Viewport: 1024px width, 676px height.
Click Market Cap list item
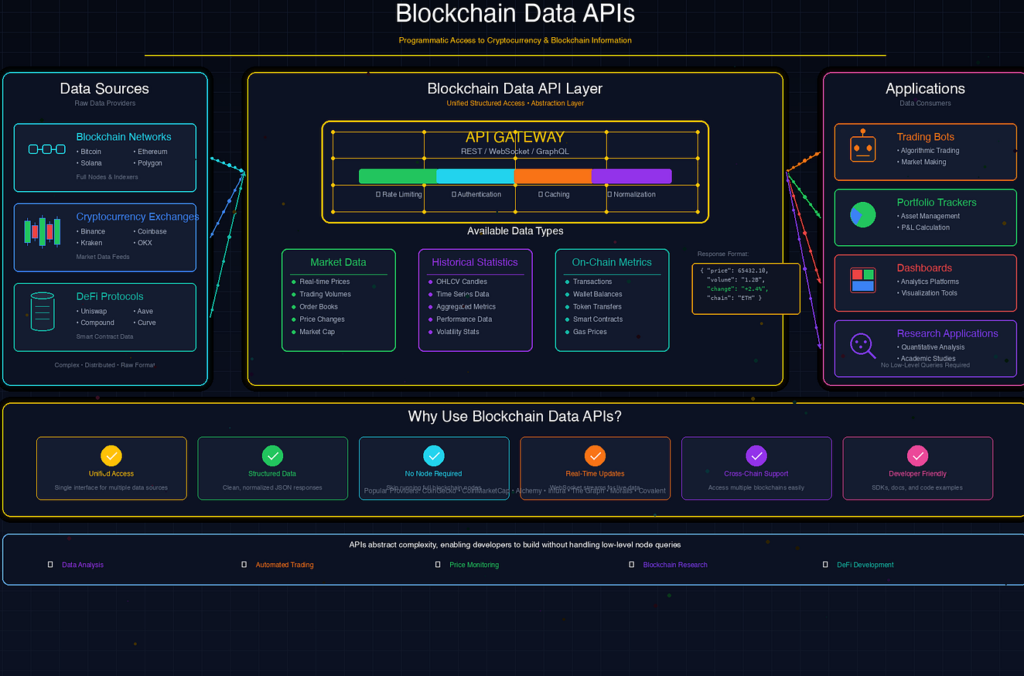tap(317, 332)
